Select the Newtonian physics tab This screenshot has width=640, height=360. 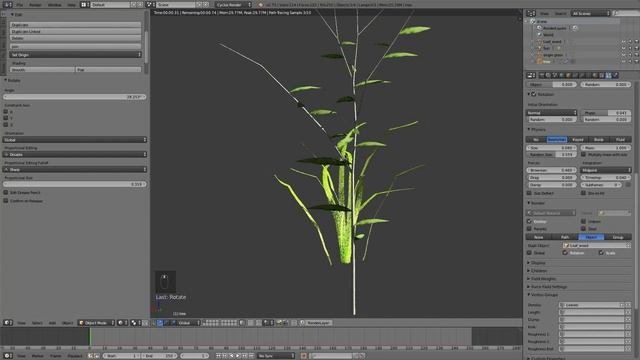coord(557,140)
